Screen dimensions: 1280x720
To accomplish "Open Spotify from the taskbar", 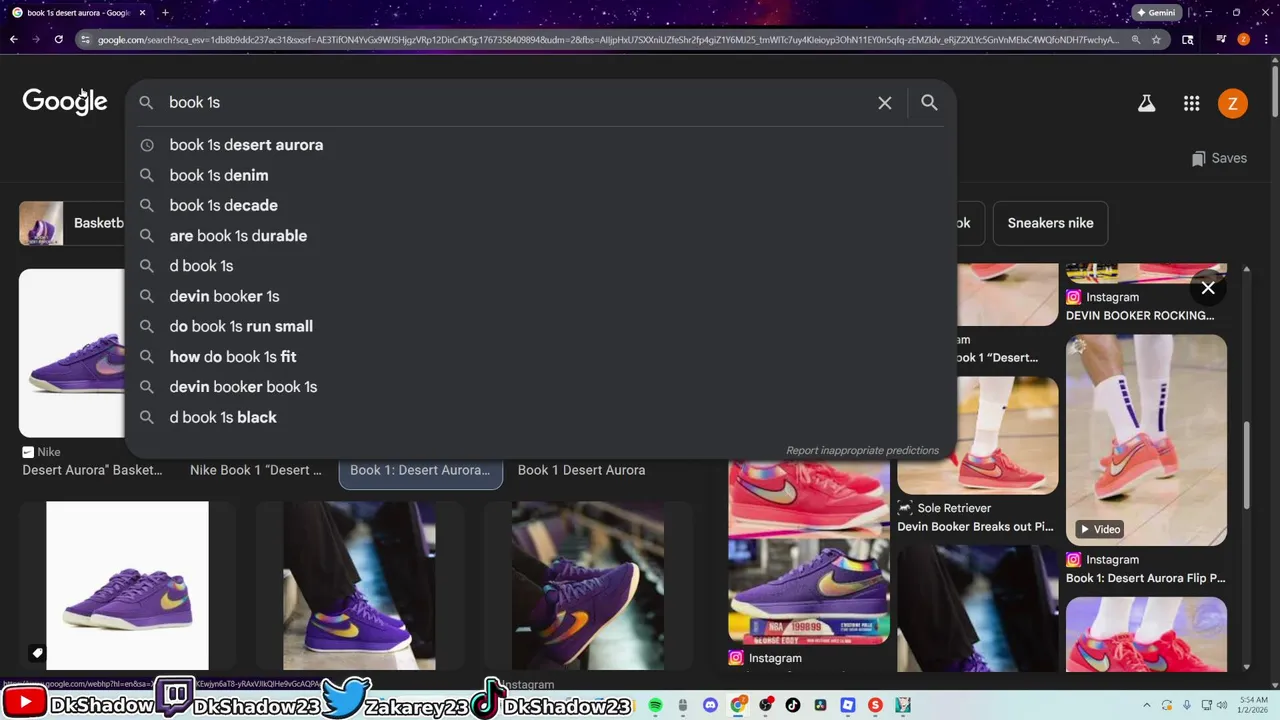I will (655, 705).
